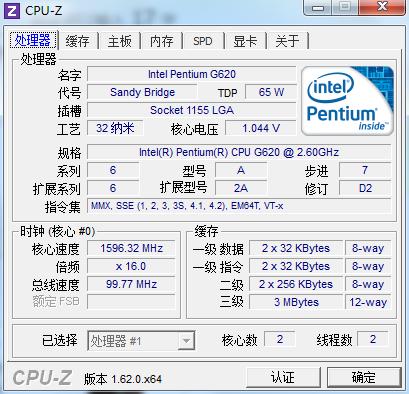Click the CPU-Z title bar icon
Image resolution: width=409 pixels, height=394 pixels.
coord(12,11)
